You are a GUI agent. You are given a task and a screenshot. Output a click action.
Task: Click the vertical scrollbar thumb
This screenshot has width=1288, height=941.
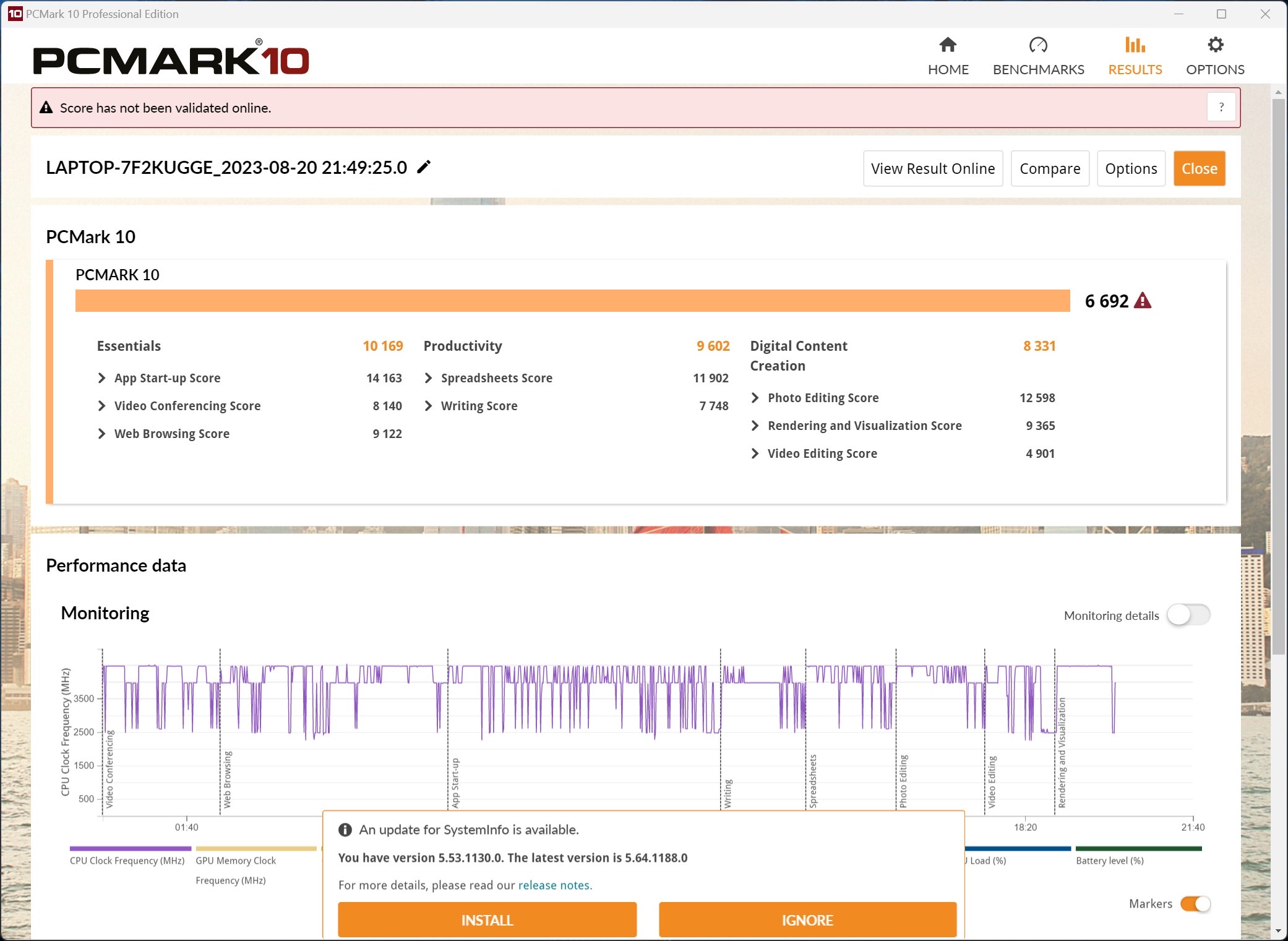pyautogui.click(x=1278, y=377)
